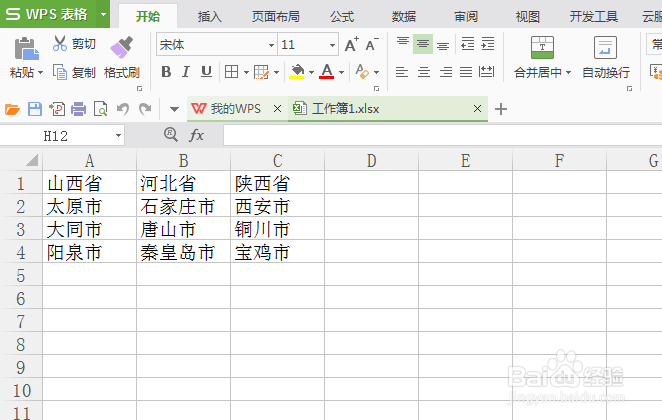Click the select all corner triangle
The image size is (662, 420).
point(32,160)
